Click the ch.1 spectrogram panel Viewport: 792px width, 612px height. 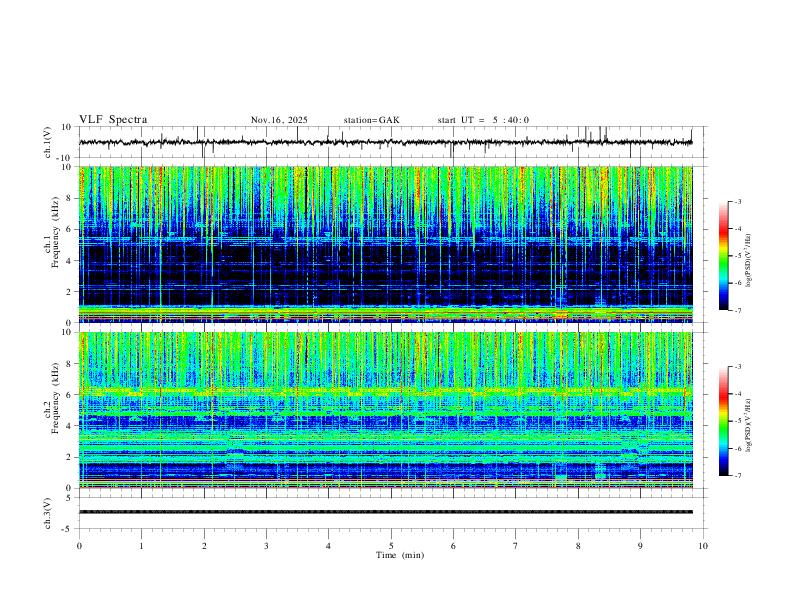coord(385,244)
